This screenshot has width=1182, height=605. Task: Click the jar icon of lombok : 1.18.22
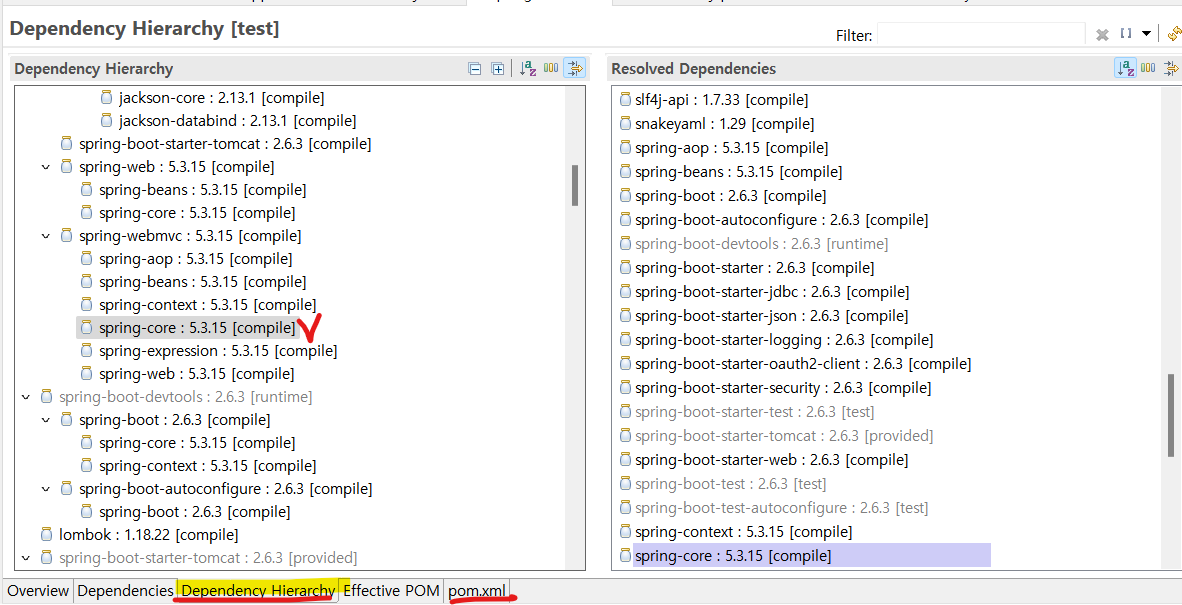pyautogui.click(x=47, y=535)
